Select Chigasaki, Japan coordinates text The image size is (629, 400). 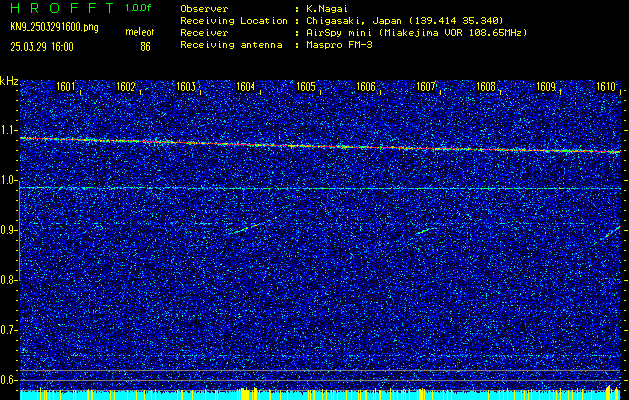pyautogui.click(x=405, y=21)
